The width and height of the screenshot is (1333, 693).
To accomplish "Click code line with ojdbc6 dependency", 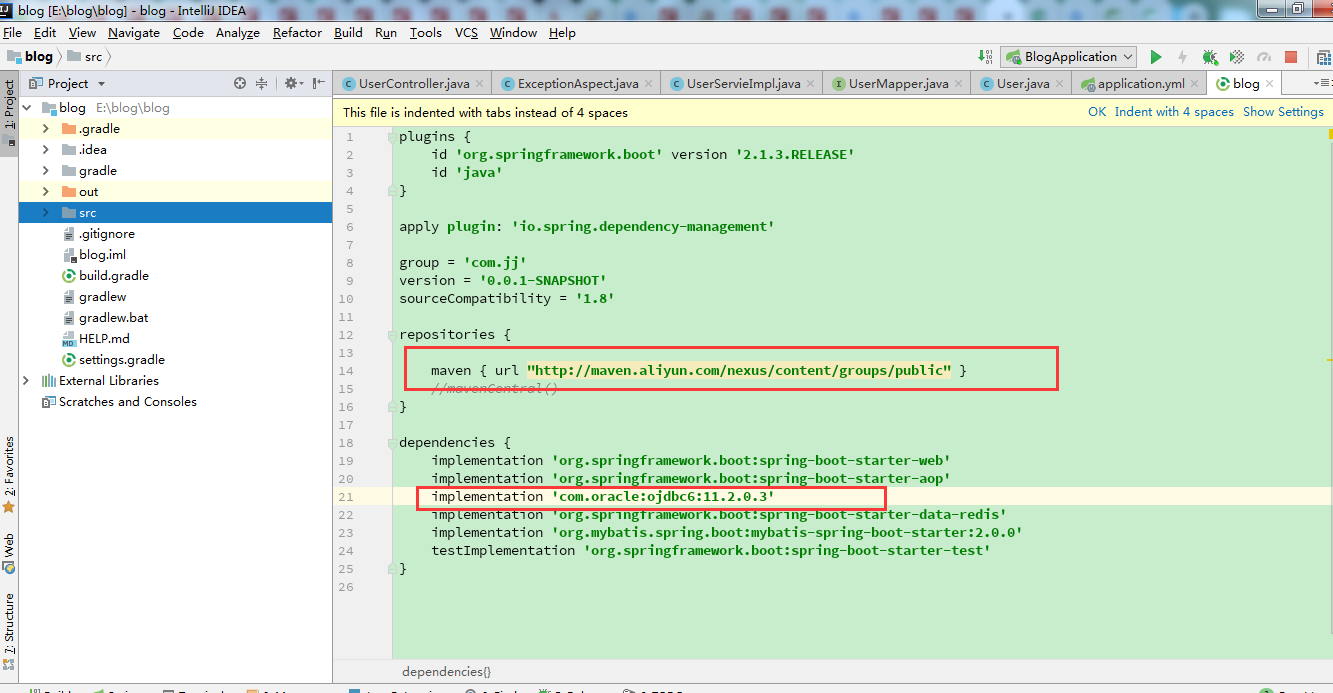I will click(603, 496).
